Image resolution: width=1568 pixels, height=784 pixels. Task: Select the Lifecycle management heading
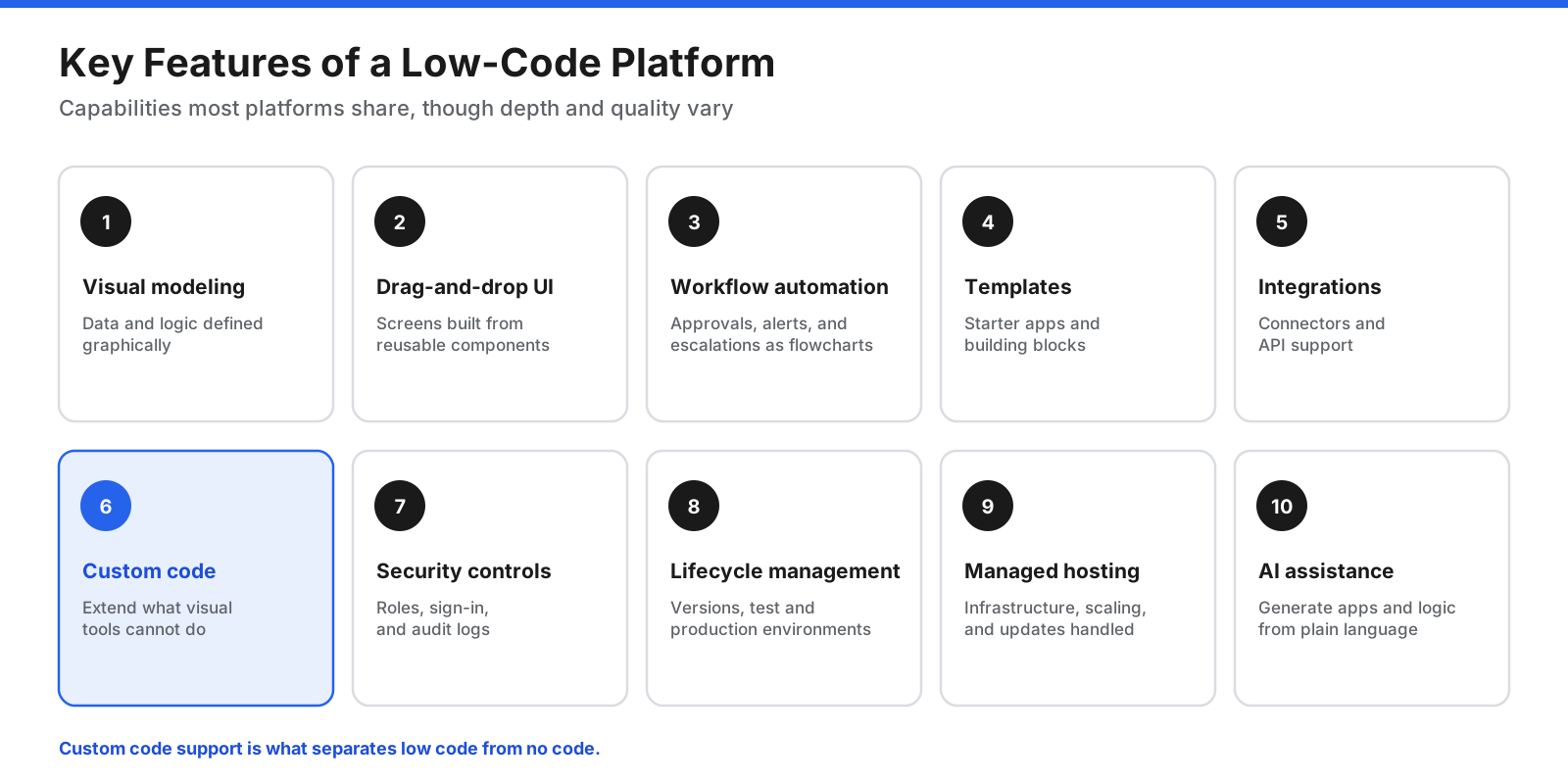(x=785, y=571)
